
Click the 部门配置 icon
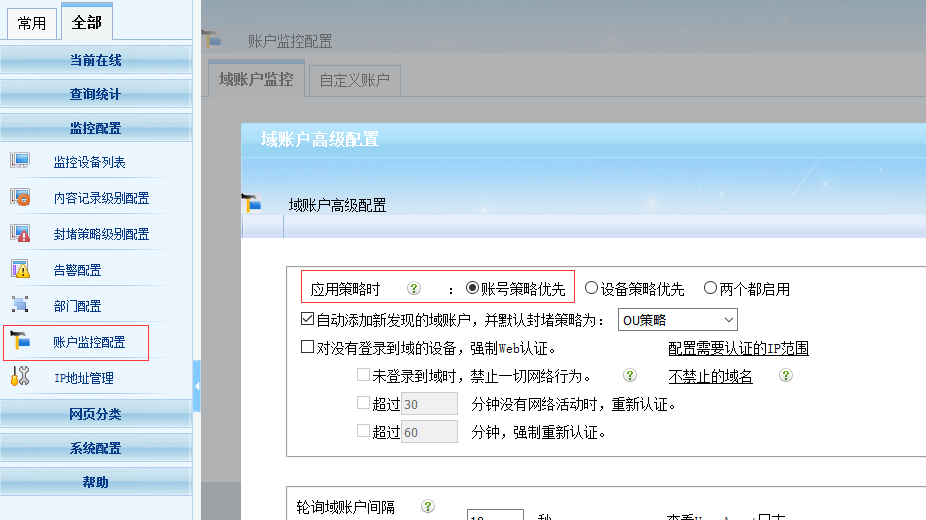20,306
